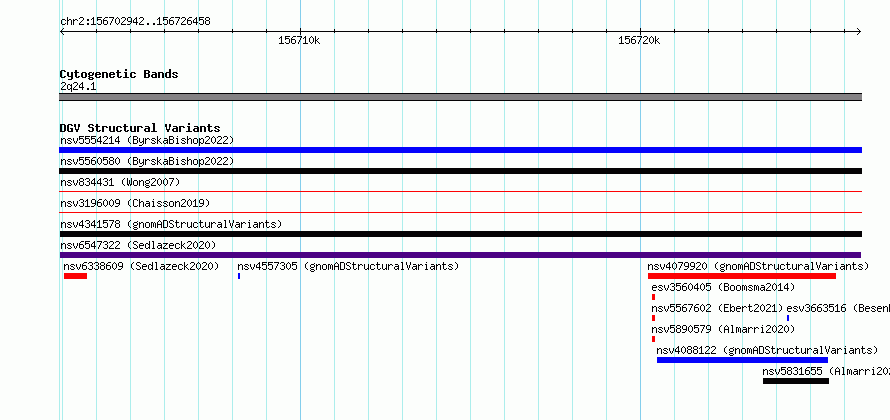Click the right arrow of the ruler

click(859, 32)
